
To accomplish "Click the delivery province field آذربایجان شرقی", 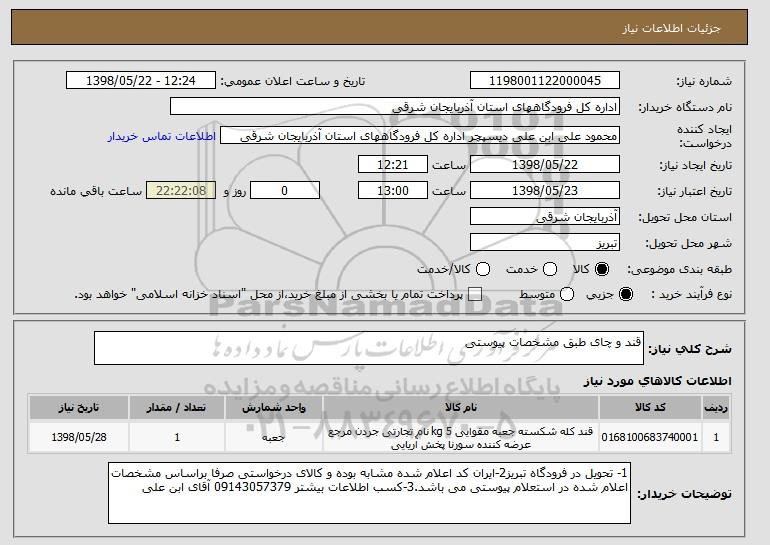I will (545, 217).
